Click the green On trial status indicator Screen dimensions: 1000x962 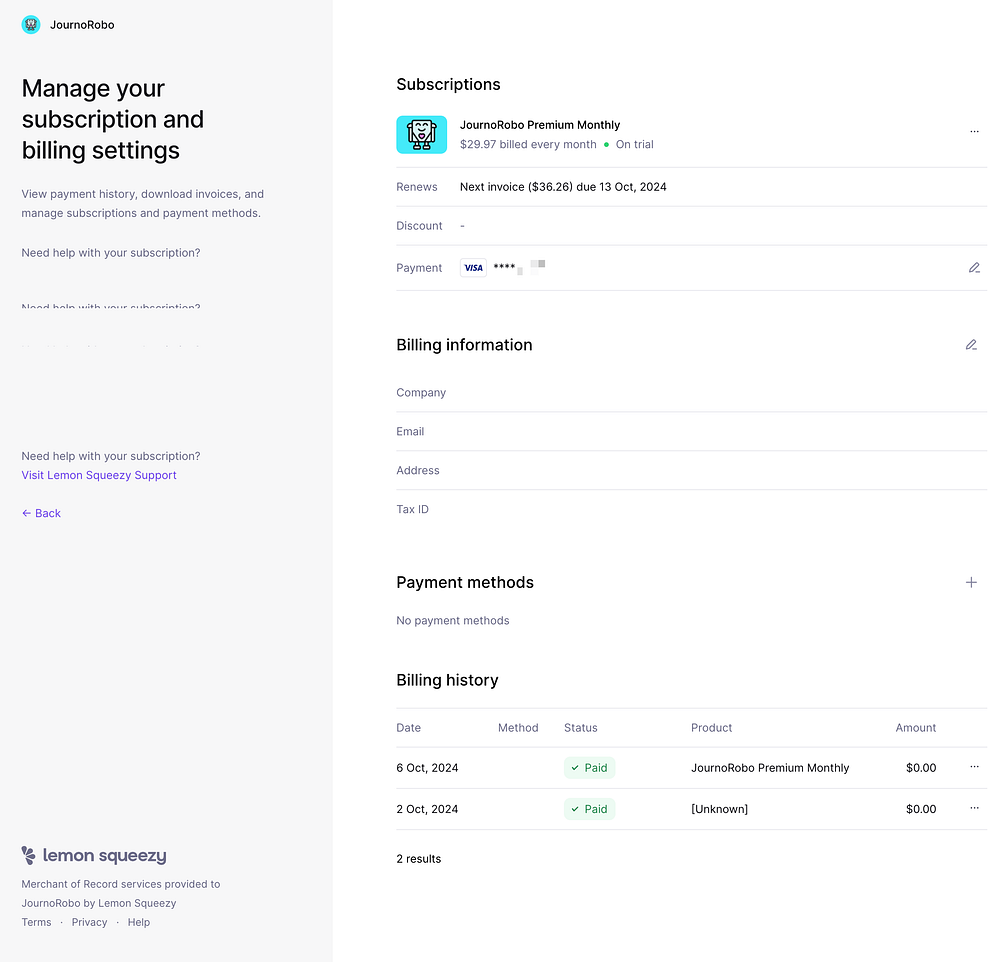click(629, 145)
